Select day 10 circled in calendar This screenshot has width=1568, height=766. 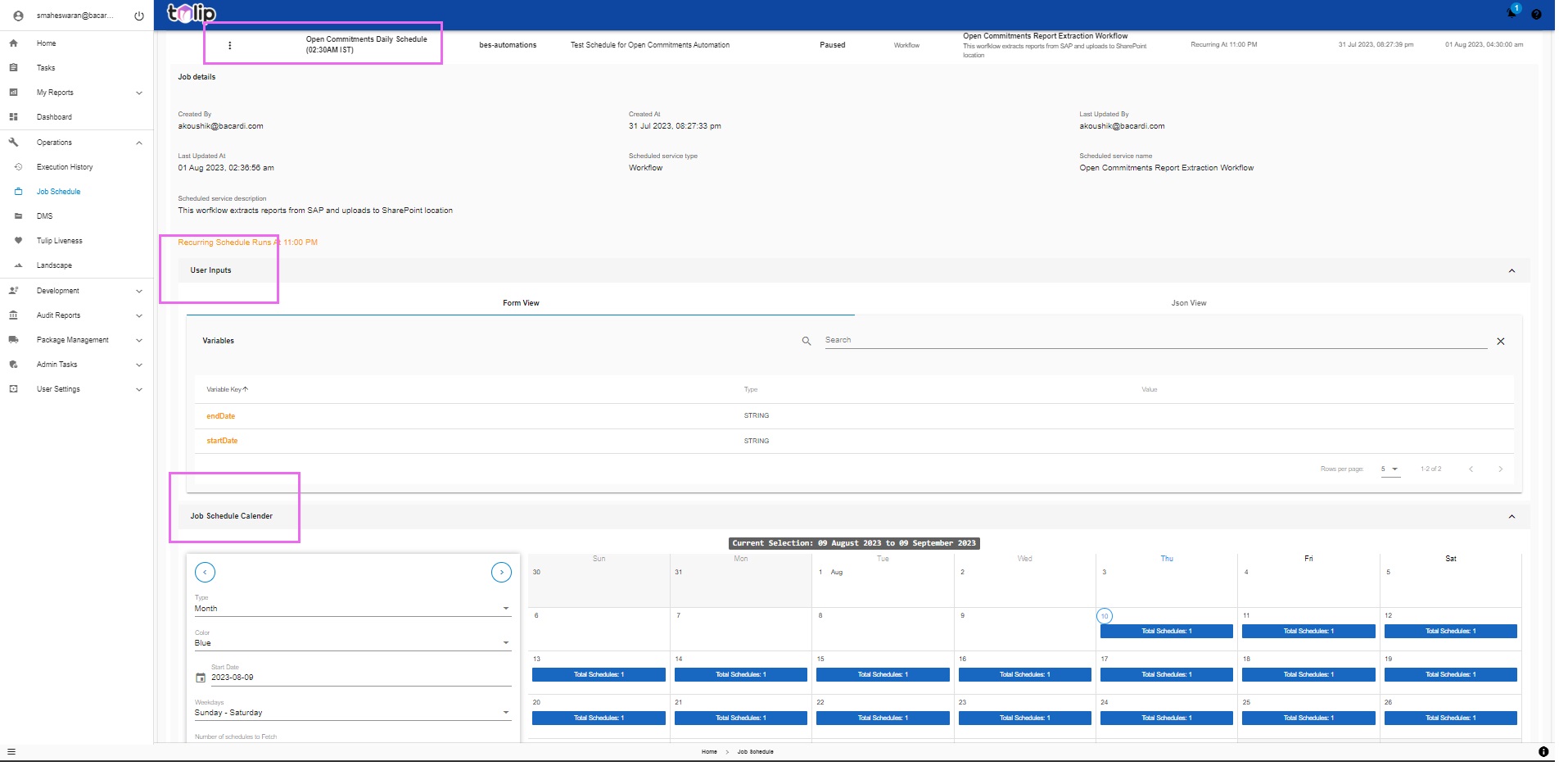click(x=1104, y=616)
